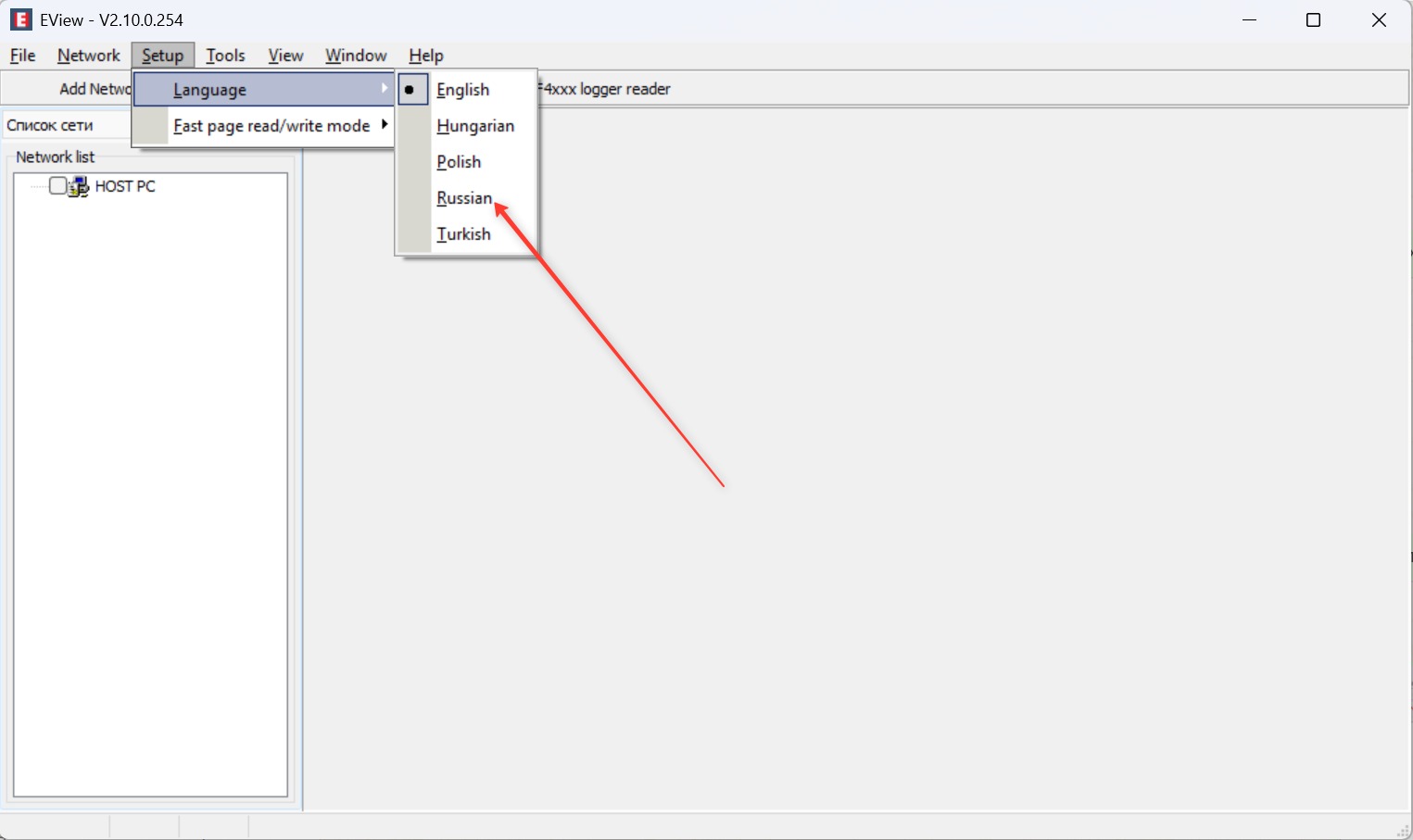Open the Network menu

click(88, 56)
